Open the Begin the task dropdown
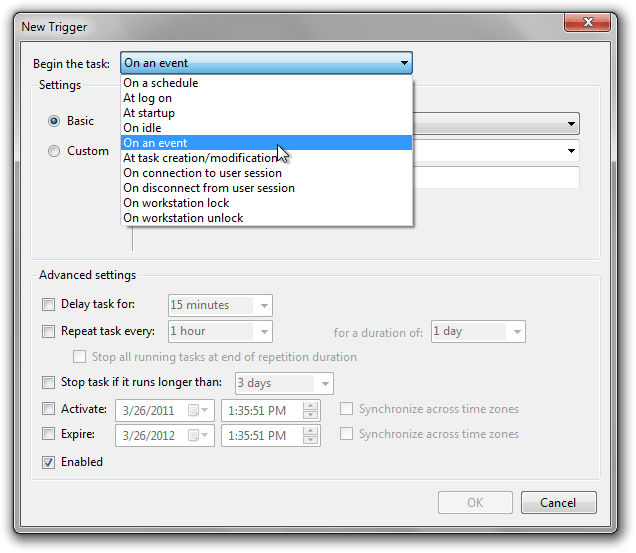 [266, 63]
